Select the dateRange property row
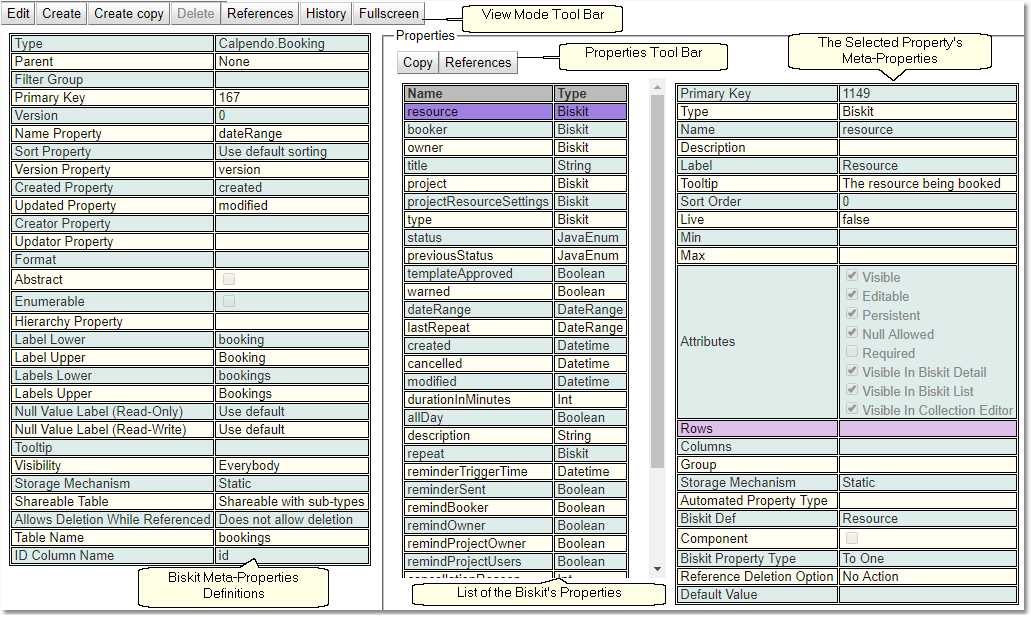This screenshot has height=617, width=1031. point(479,310)
